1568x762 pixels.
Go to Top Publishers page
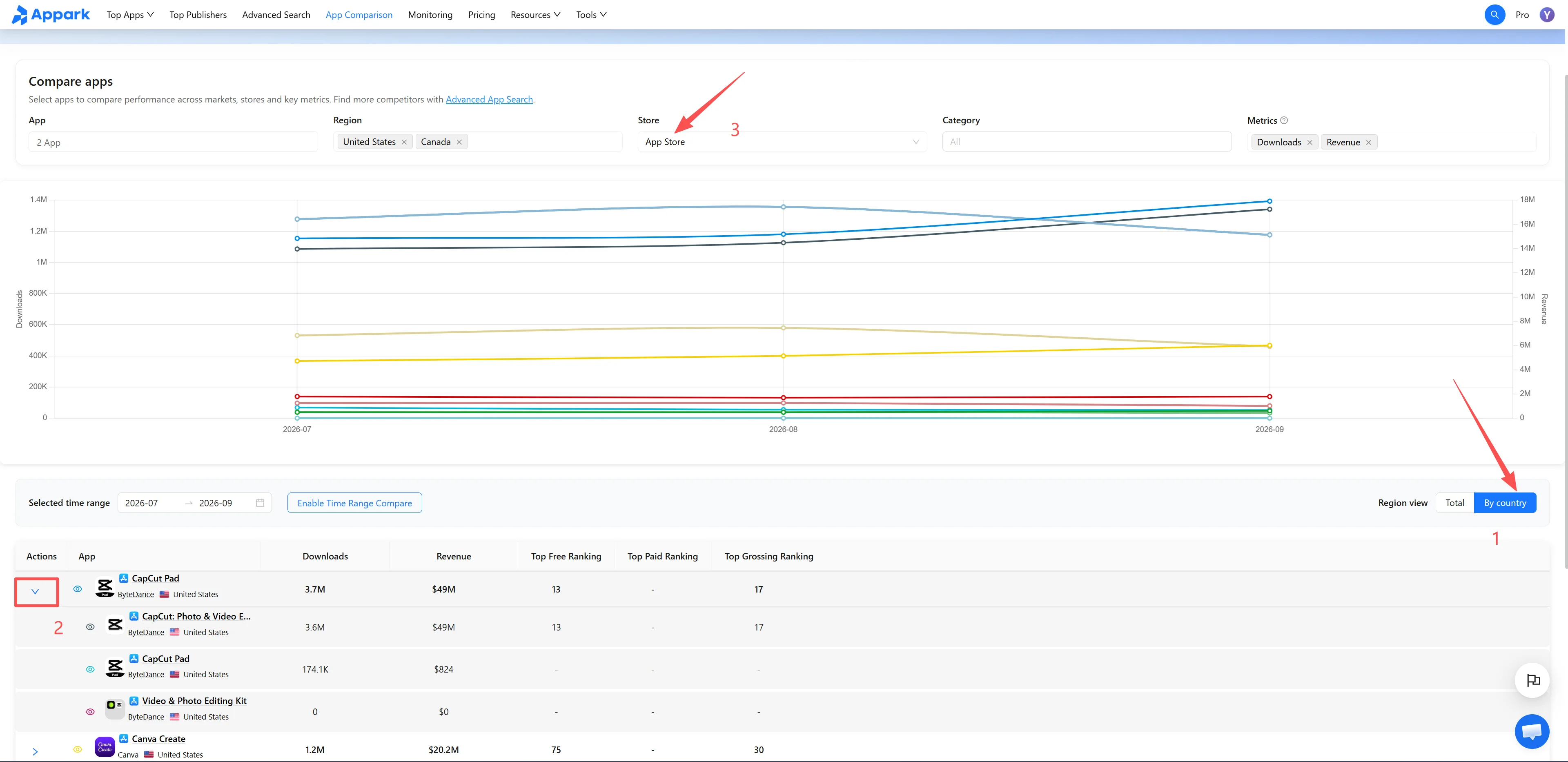tap(198, 15)
